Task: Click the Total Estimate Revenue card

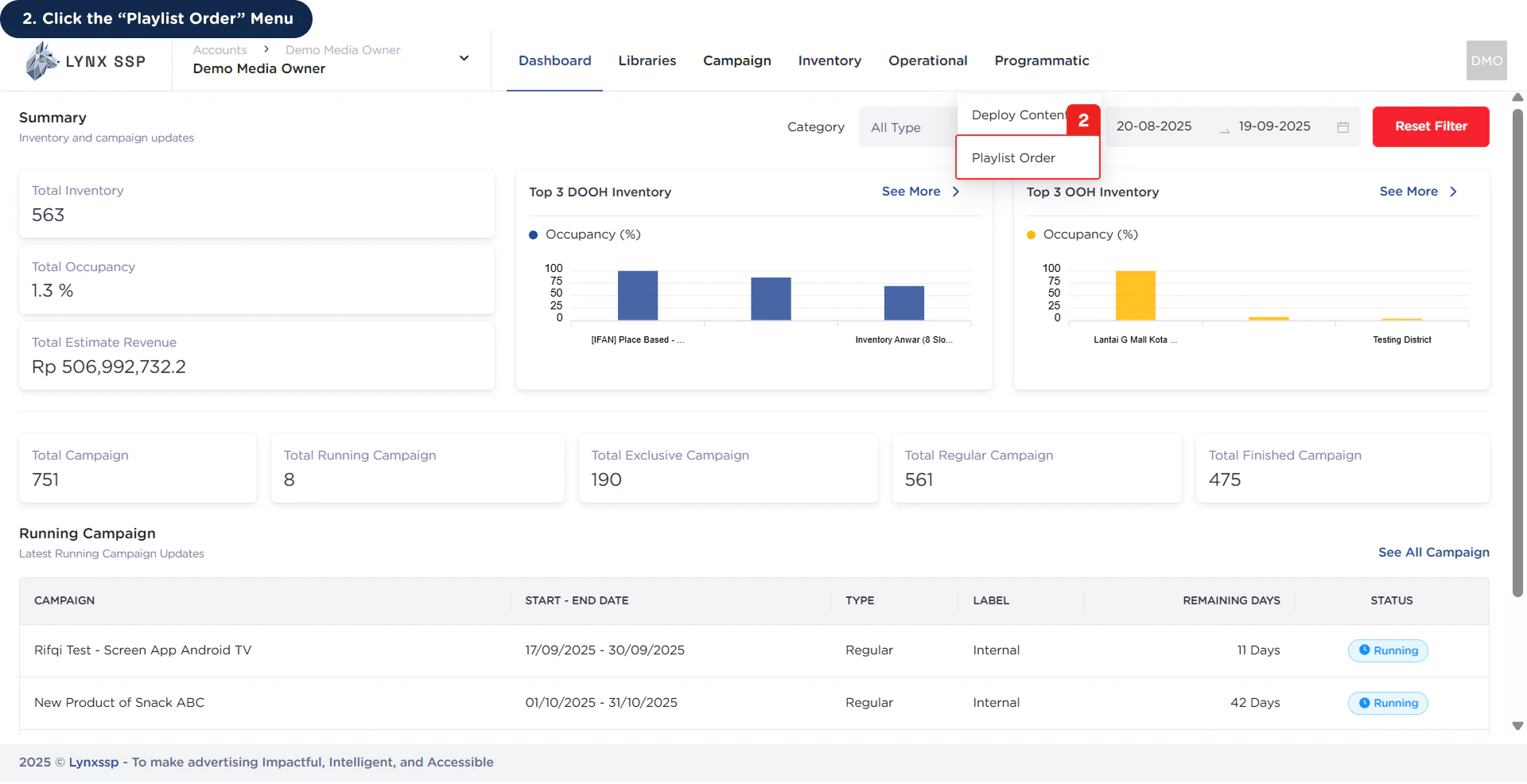Action: point(257,355)
